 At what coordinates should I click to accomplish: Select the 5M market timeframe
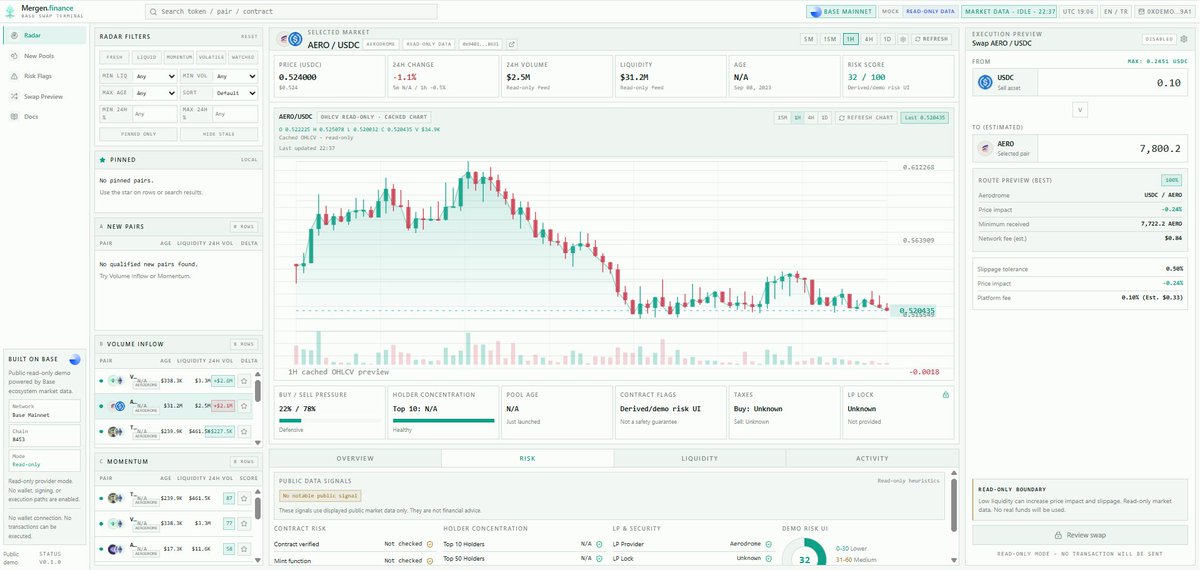click(808, 39)
